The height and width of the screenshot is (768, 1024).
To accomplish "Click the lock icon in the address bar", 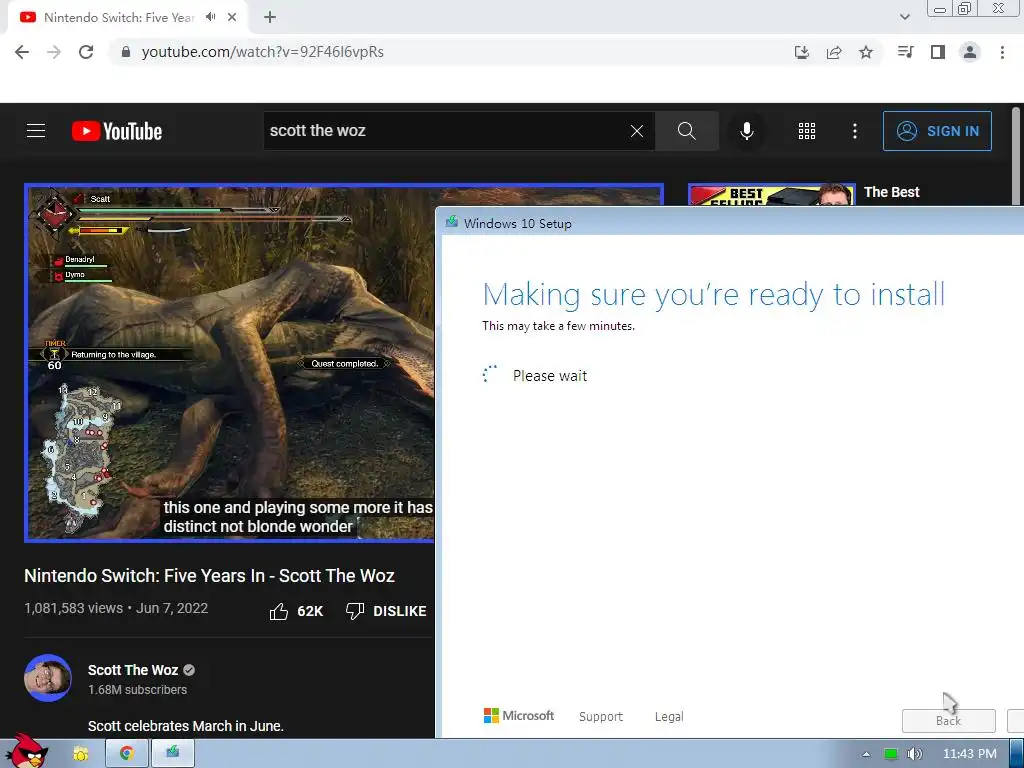I will coord(126,52).
